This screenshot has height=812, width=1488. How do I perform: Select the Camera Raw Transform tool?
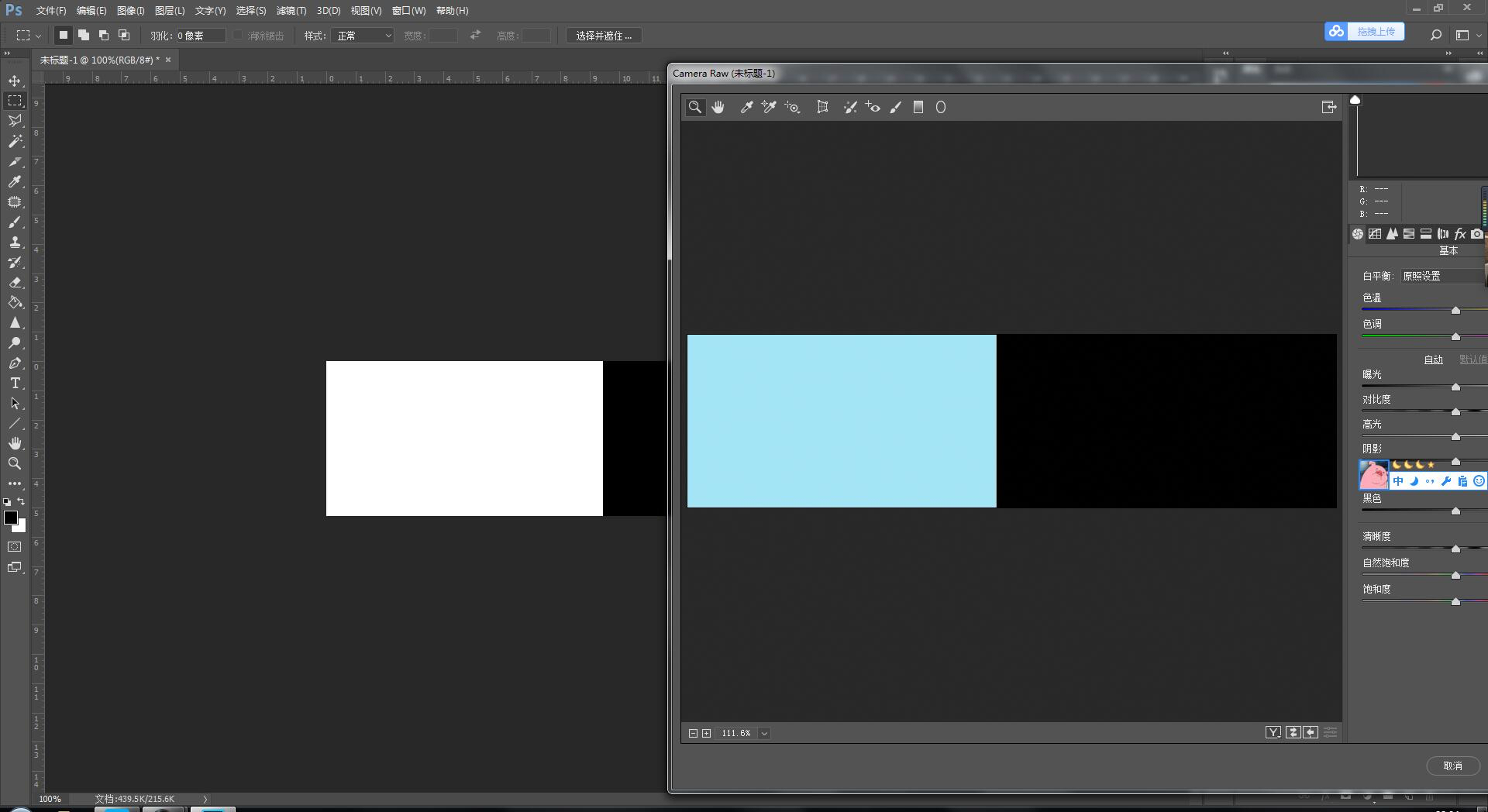[x=822, y=108]
